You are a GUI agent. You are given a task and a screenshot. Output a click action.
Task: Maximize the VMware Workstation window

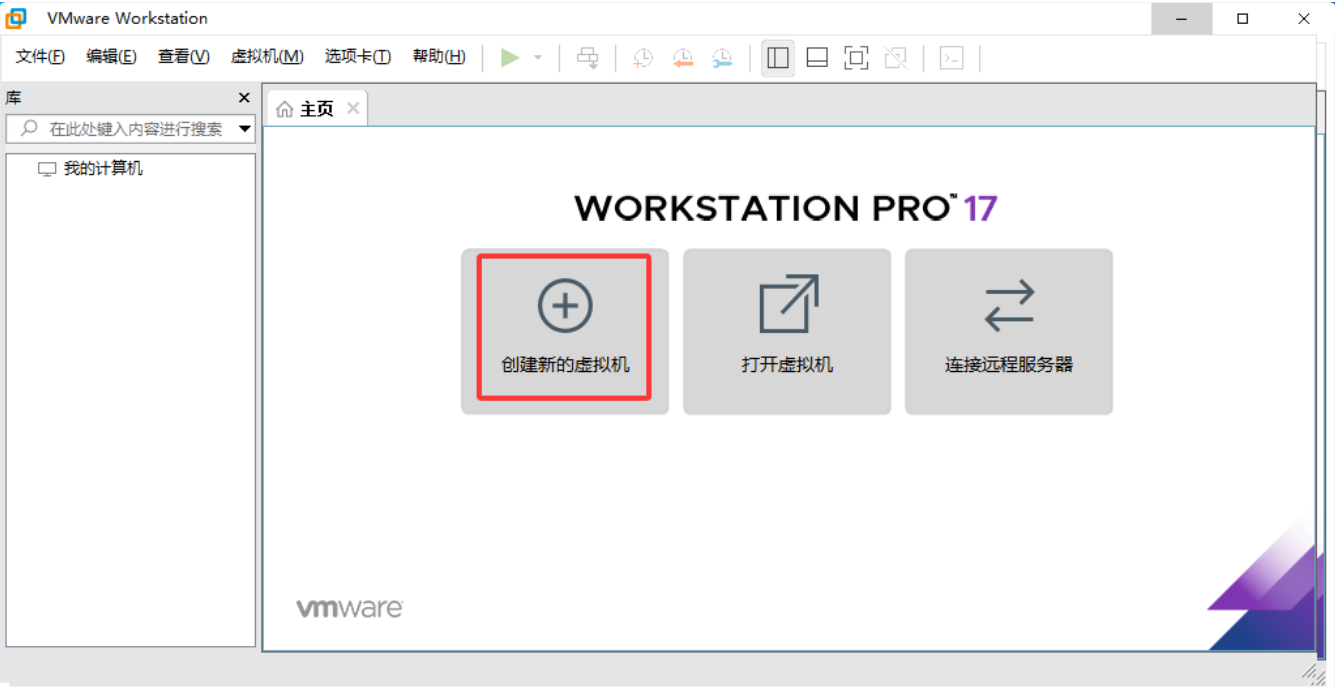pos(1243,18)
